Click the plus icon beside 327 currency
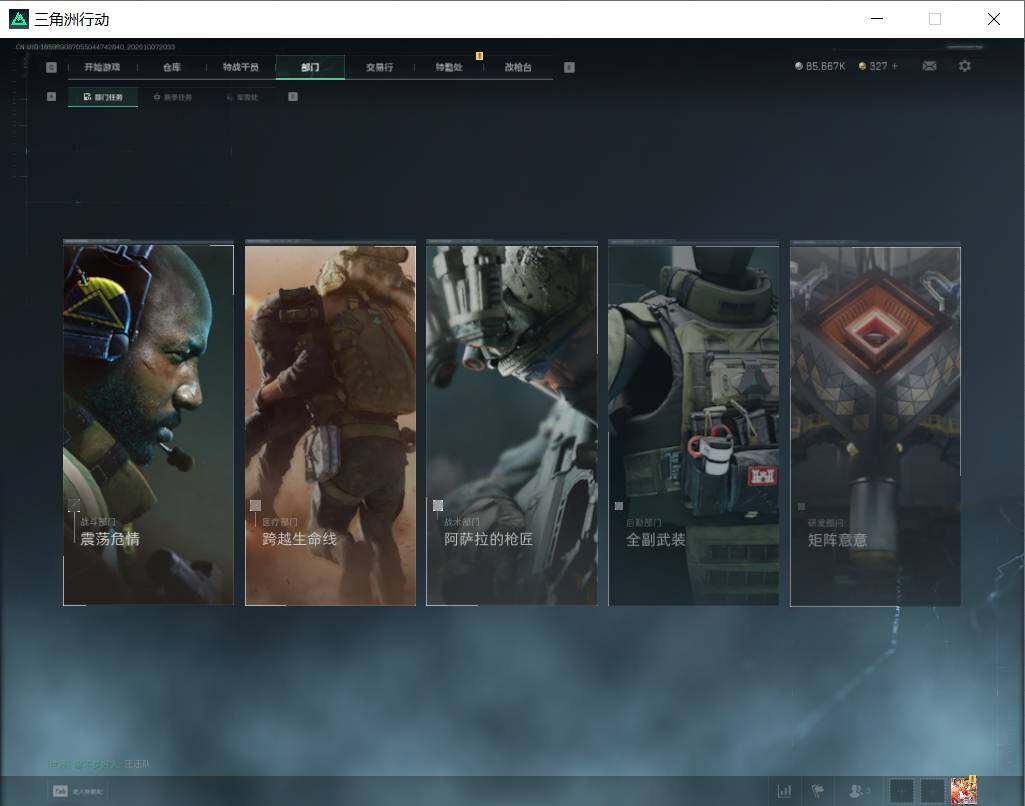This screenshot has width=1025, height=806. click(895, 66)
